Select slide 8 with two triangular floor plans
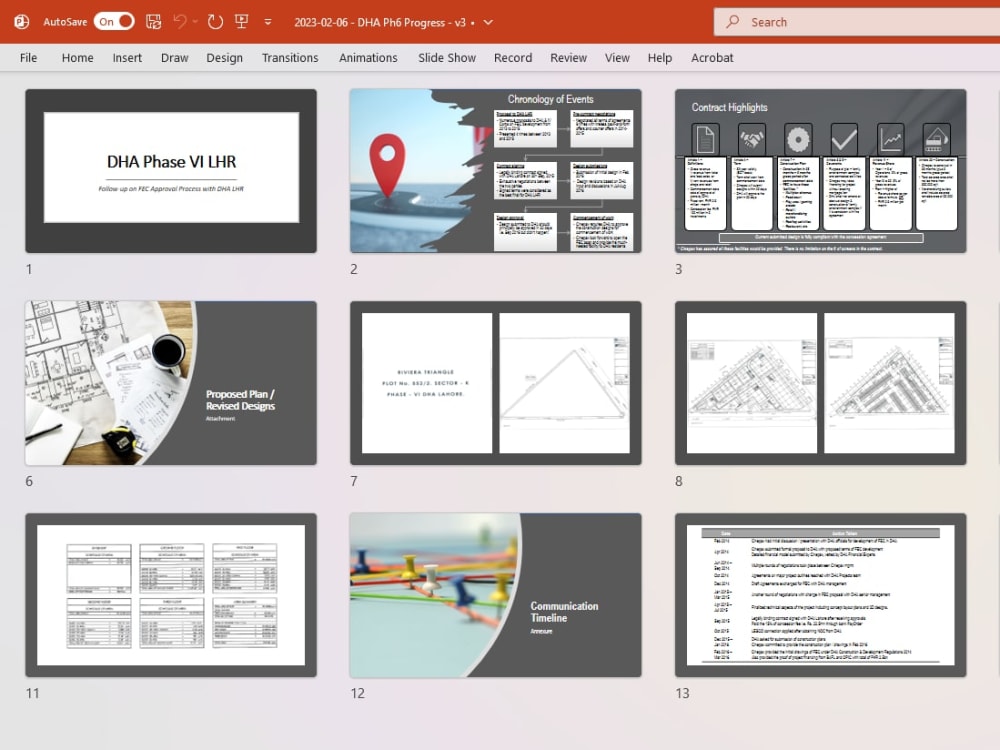Screen dimensions: 1000x750 coord(821,383)
